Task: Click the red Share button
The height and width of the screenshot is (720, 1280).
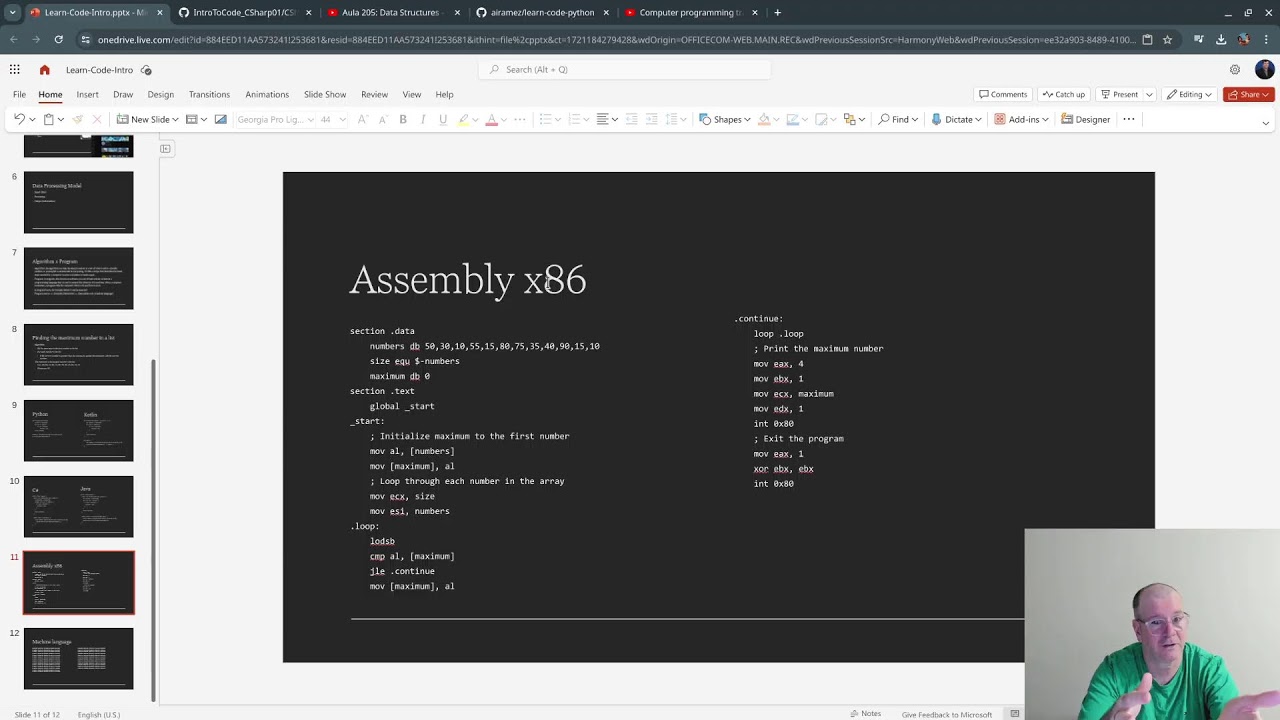Action: tap(1248, 94)
